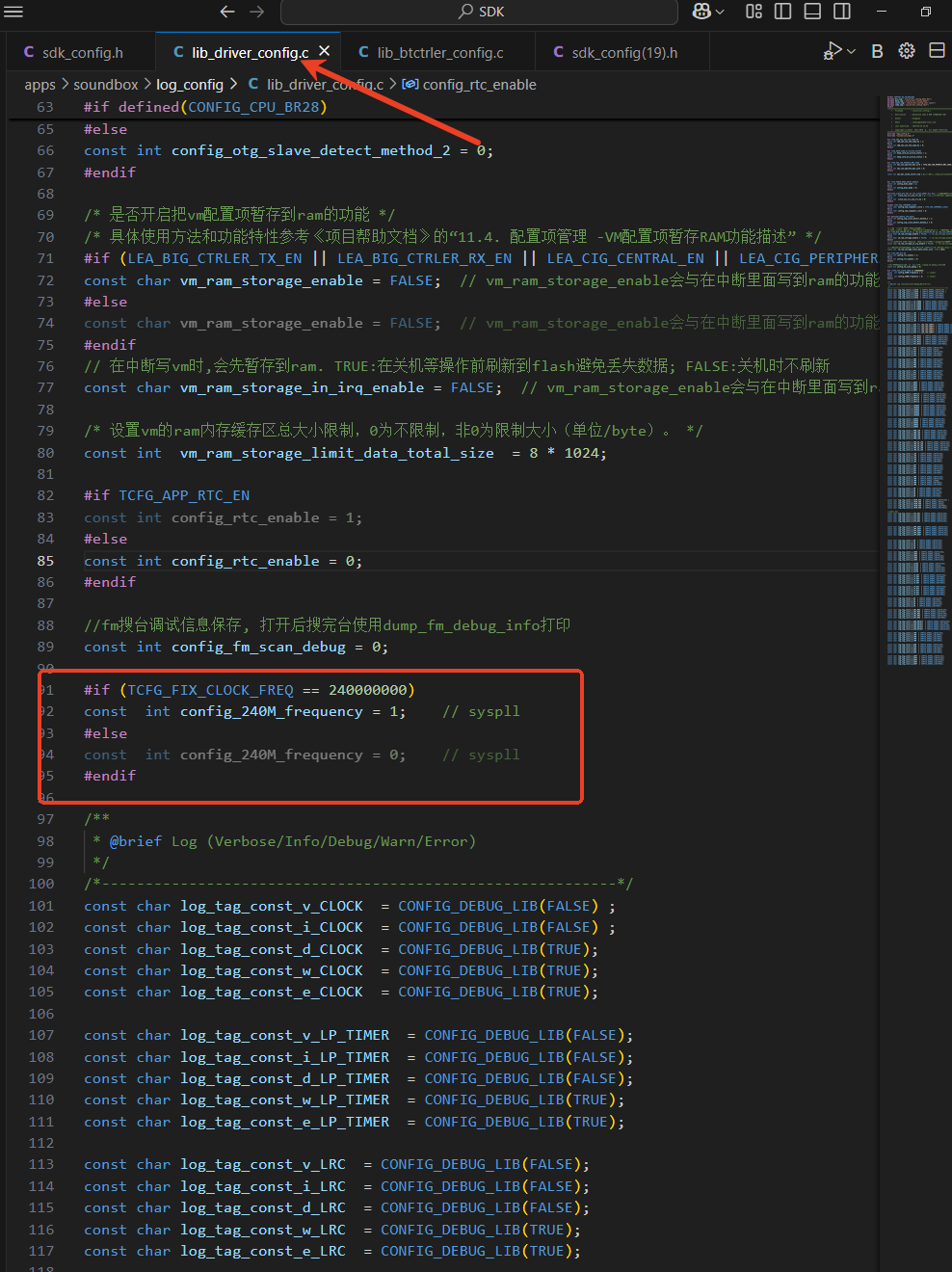Open the hamburger application menu
Image resolution: width=952 pixels, height=1272 pixels.
[13, 12]
